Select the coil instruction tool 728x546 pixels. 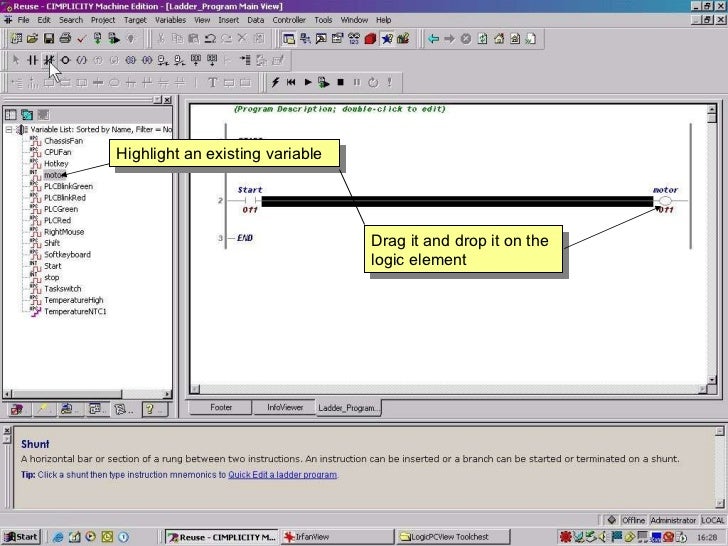click(65, 60)
